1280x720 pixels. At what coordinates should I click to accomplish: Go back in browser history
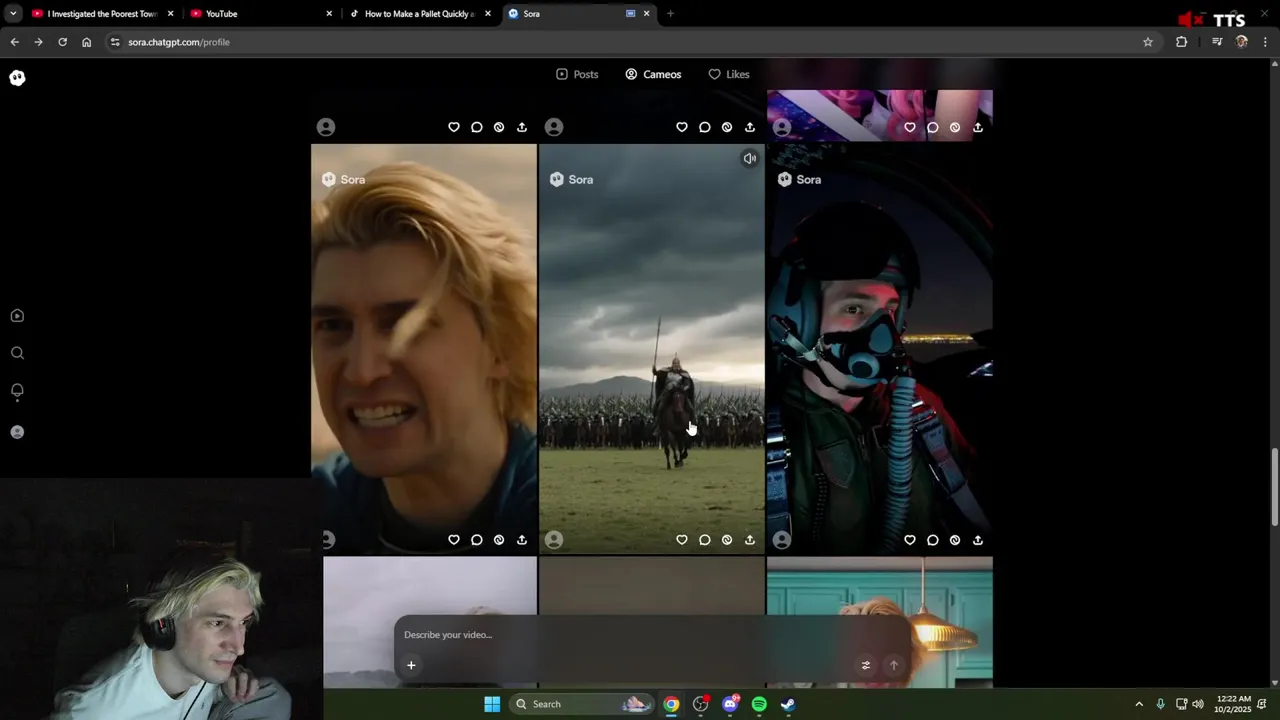14,42
